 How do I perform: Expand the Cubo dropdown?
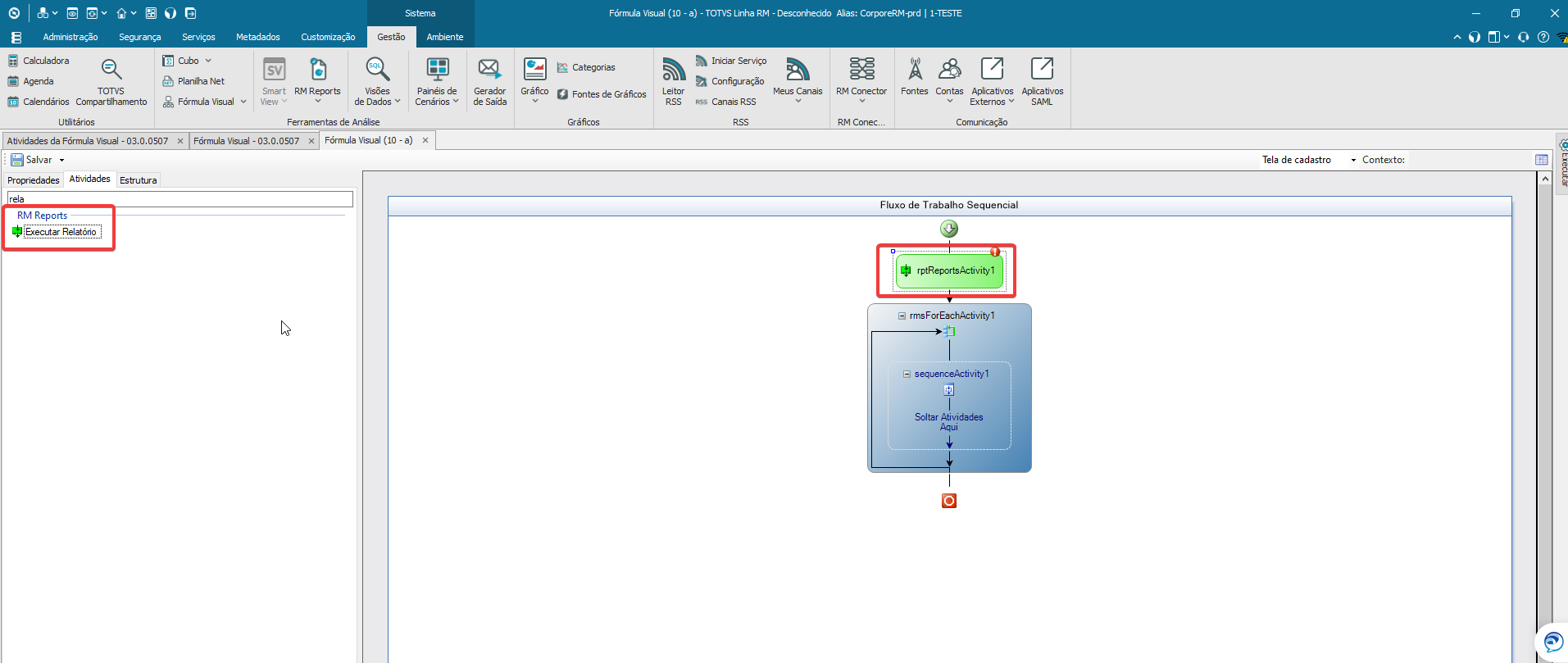(x=208, y=61)
